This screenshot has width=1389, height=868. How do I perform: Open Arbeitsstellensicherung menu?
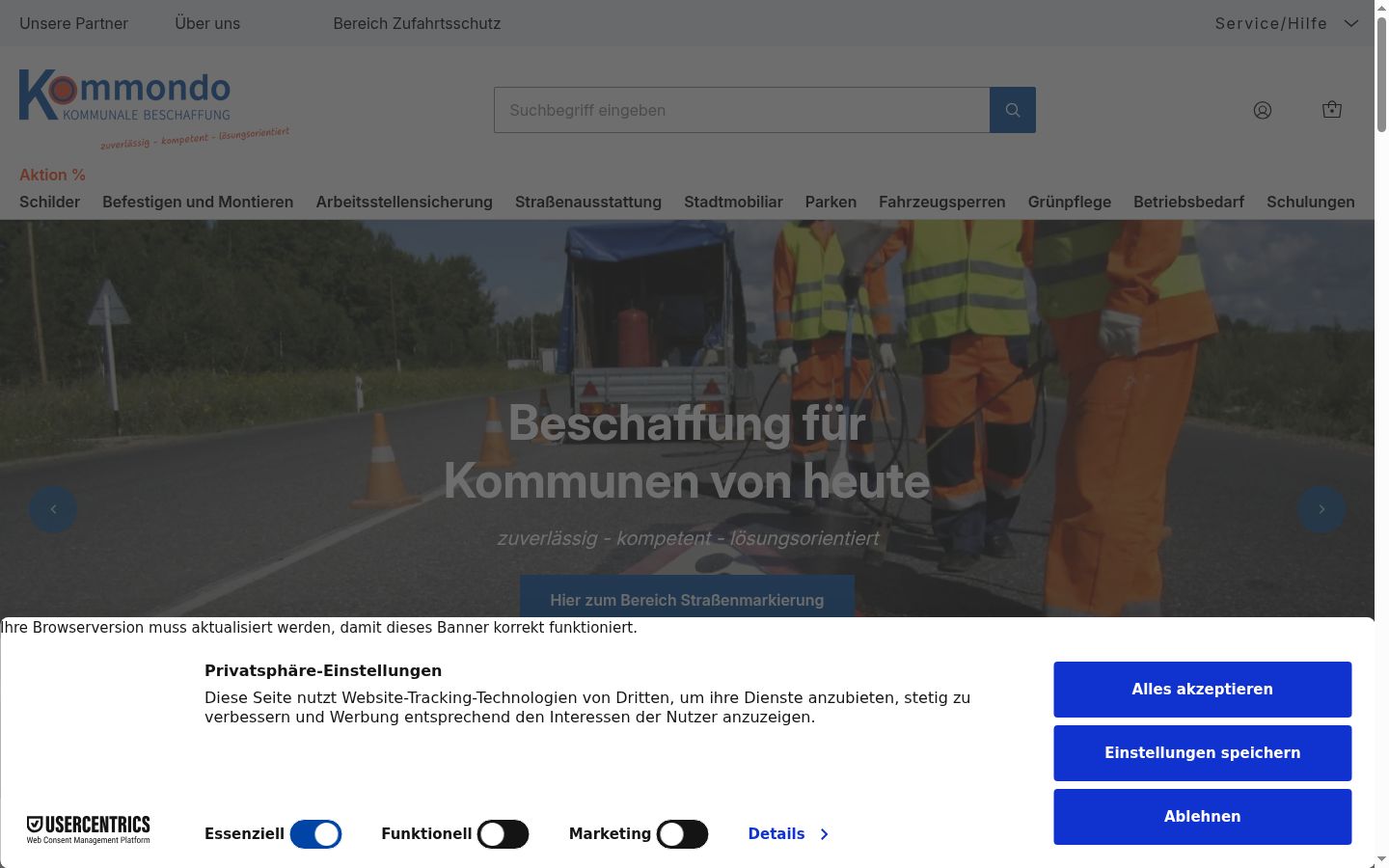[x=404, y=202]
